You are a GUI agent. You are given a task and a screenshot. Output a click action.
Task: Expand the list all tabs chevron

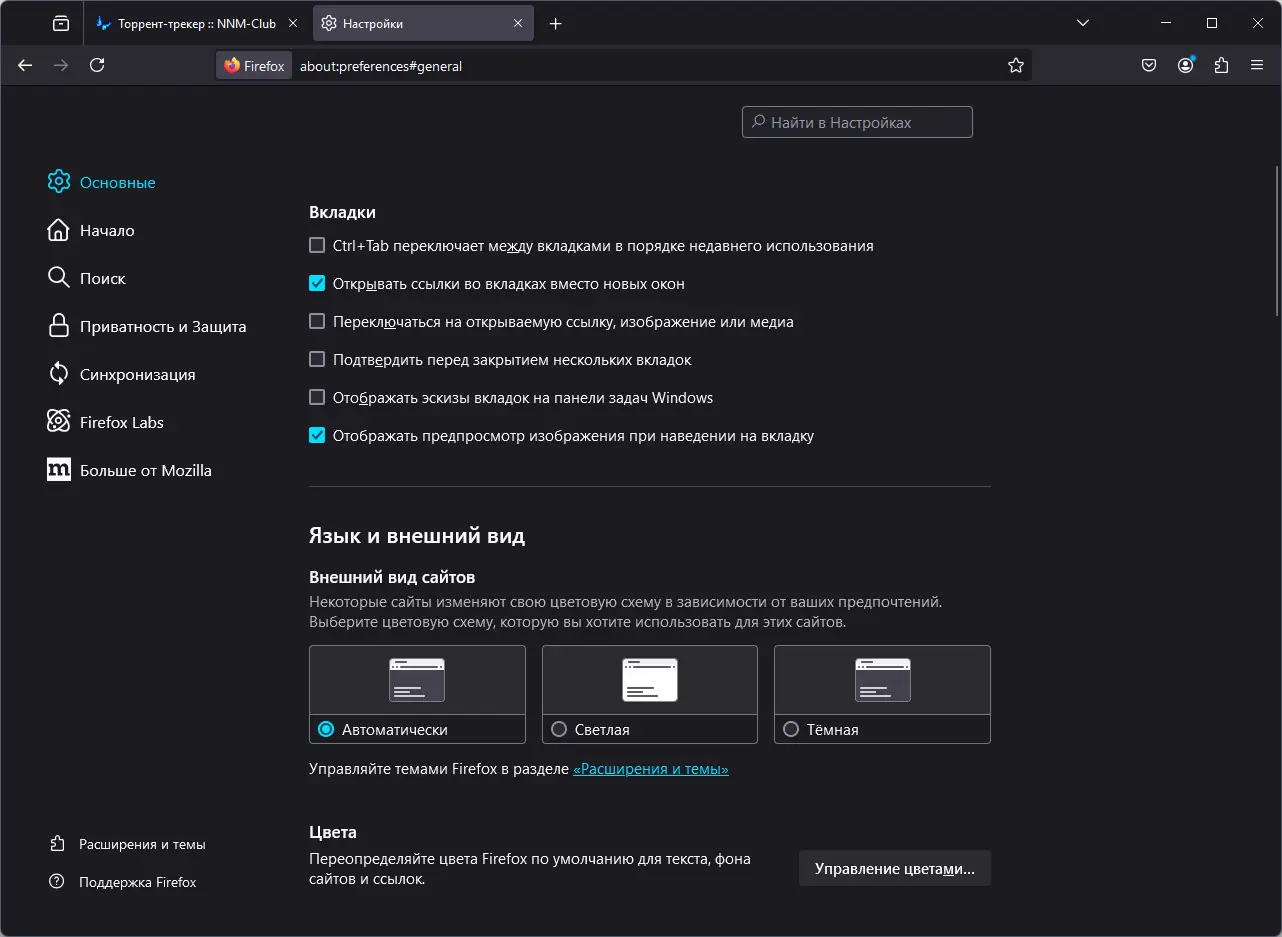coord(1082,23)
